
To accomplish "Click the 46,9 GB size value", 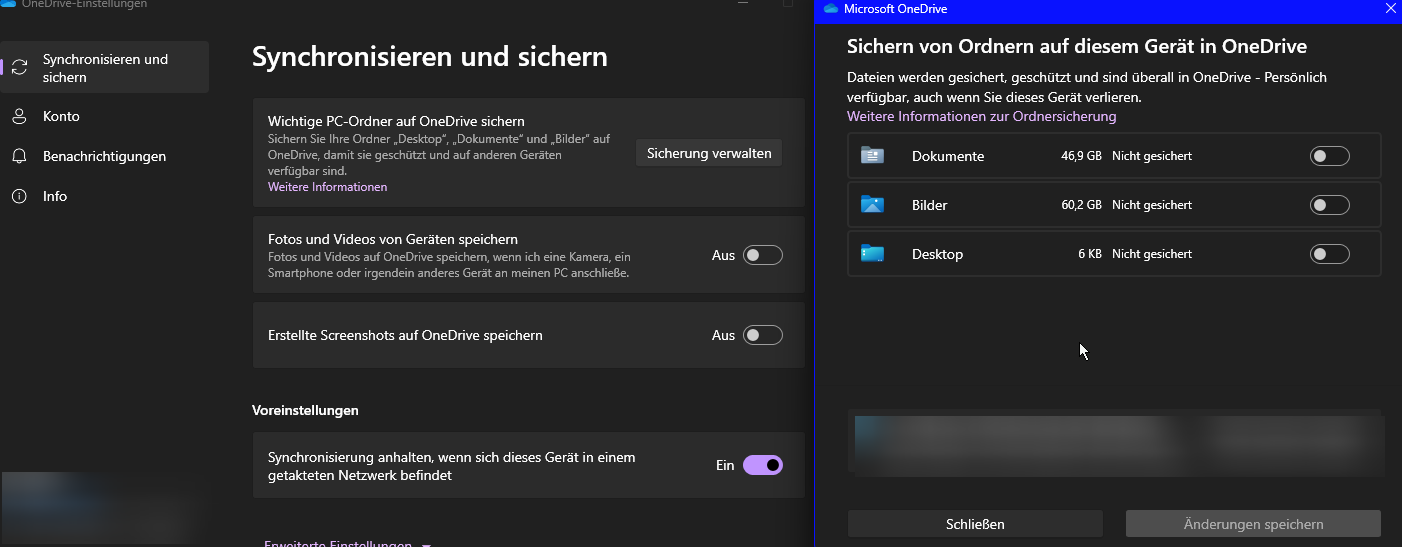I will click(x=1081, y=156).
